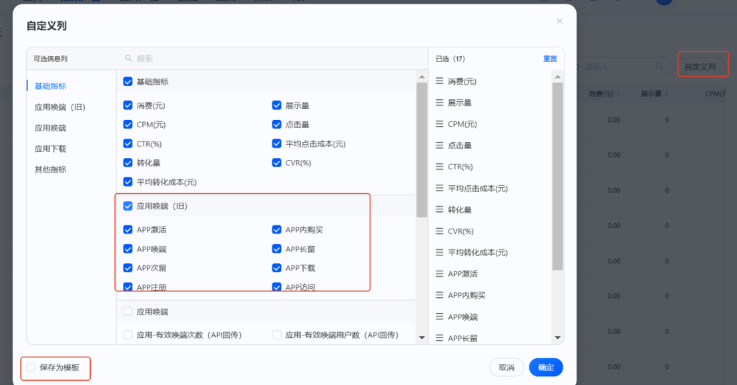Click the drag handle icon for APP激活 in selected list
737x385 pixels.
[439, 274]
